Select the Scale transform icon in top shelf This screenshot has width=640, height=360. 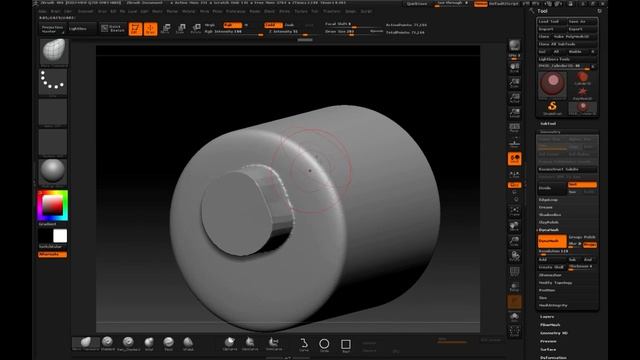click(181, 29)
